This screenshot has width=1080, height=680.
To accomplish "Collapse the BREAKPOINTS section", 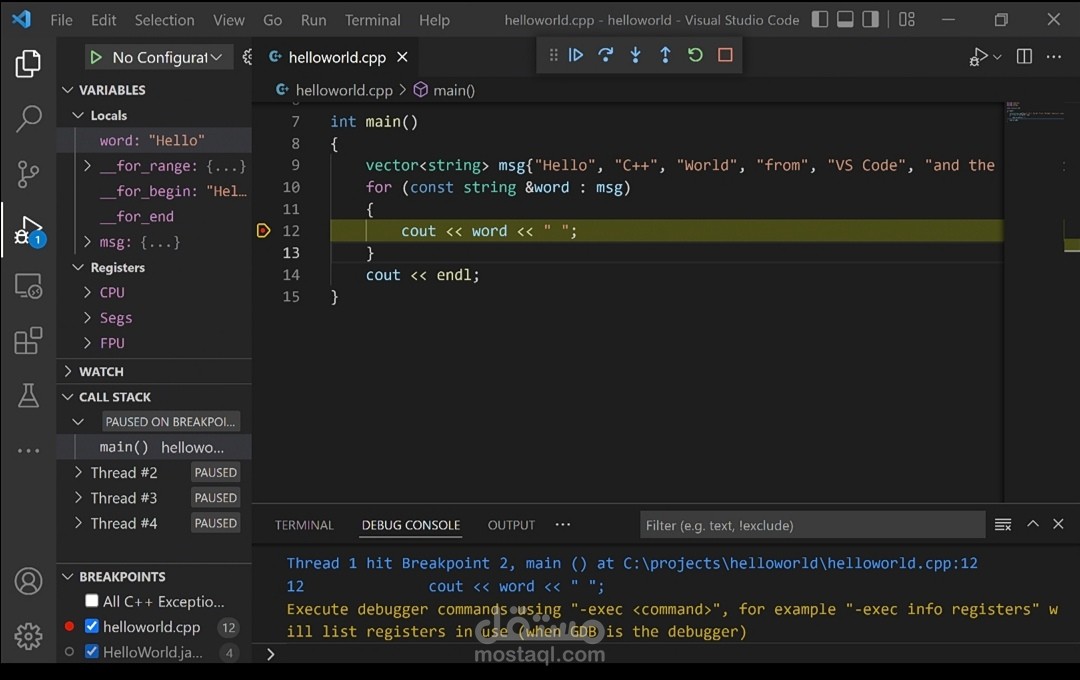I will (x=68, y=577).
